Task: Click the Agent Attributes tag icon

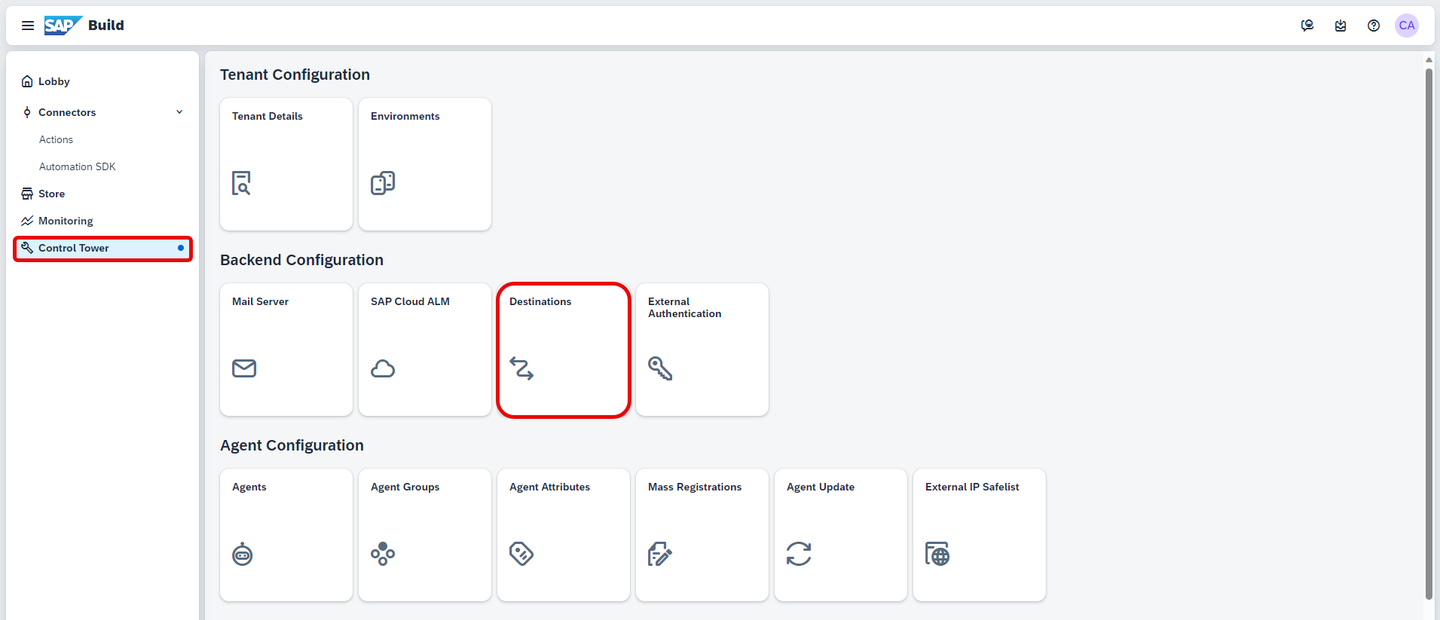Action: tap(521, 554)
